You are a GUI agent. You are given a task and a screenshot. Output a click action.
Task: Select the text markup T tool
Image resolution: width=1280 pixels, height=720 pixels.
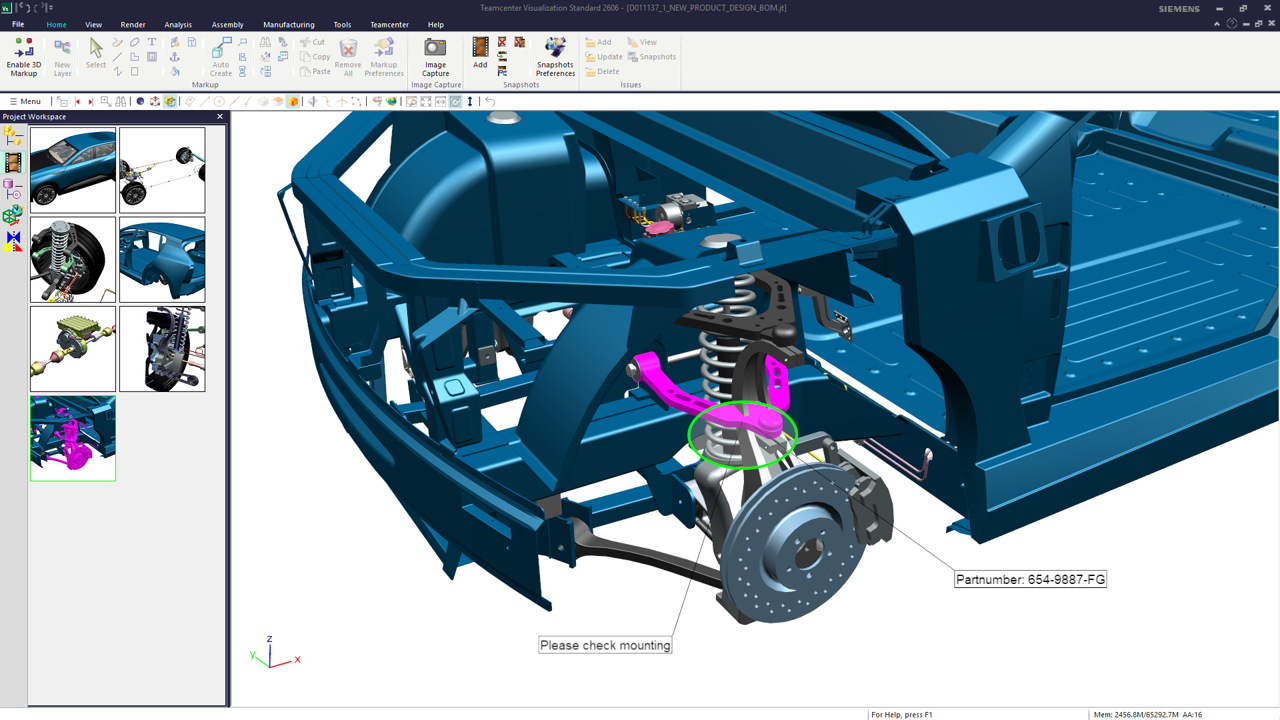point(152,42)
